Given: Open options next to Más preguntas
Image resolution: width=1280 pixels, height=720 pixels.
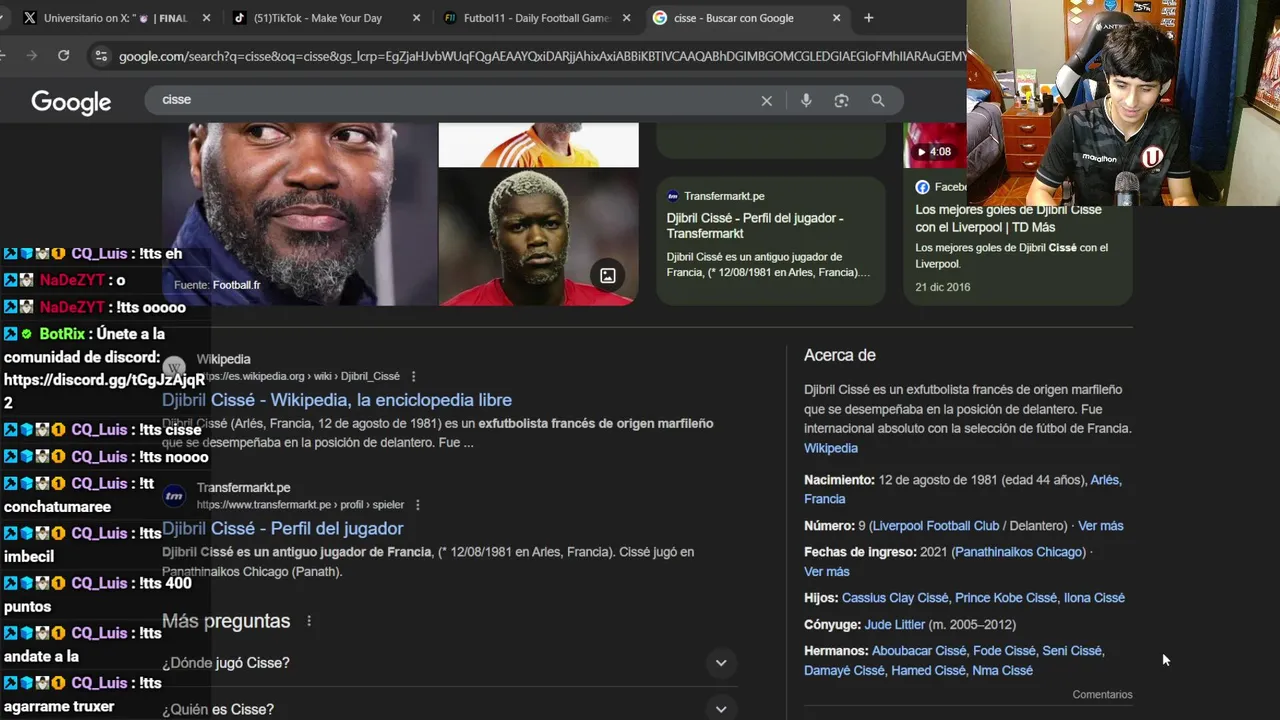Looking at the screenshot, I should (309, 621).
